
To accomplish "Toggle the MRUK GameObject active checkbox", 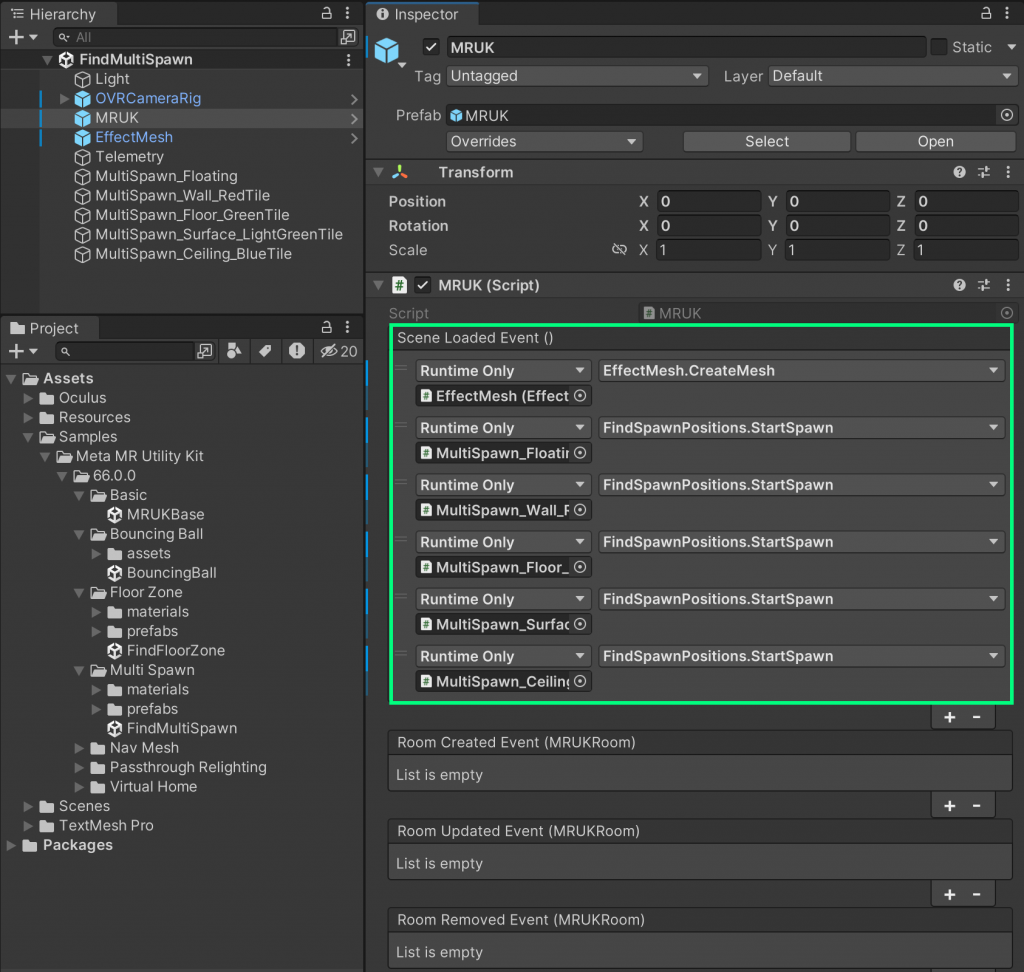I will 431,47.
